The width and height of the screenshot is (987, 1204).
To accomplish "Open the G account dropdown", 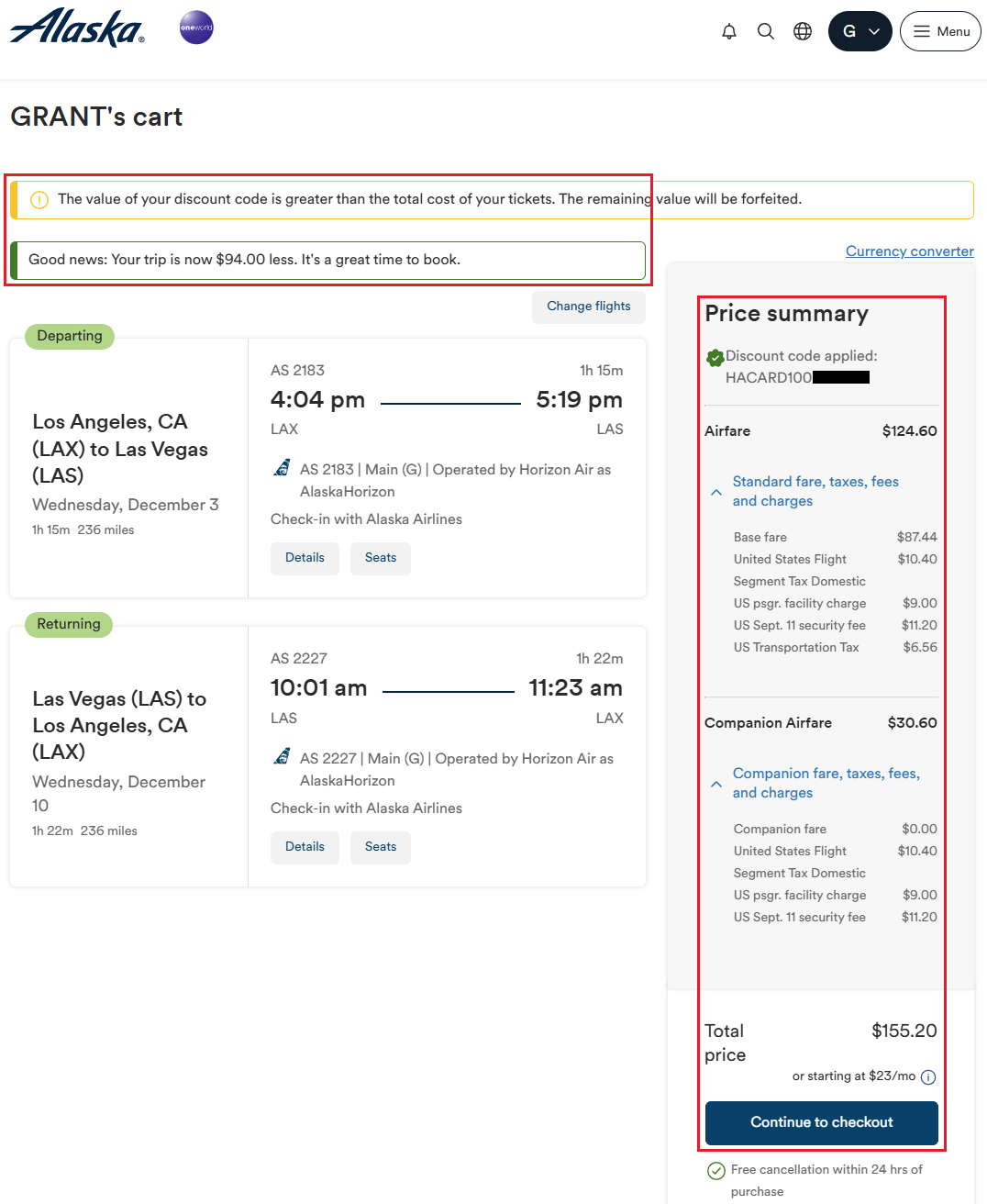I will (x=859, y=31).
